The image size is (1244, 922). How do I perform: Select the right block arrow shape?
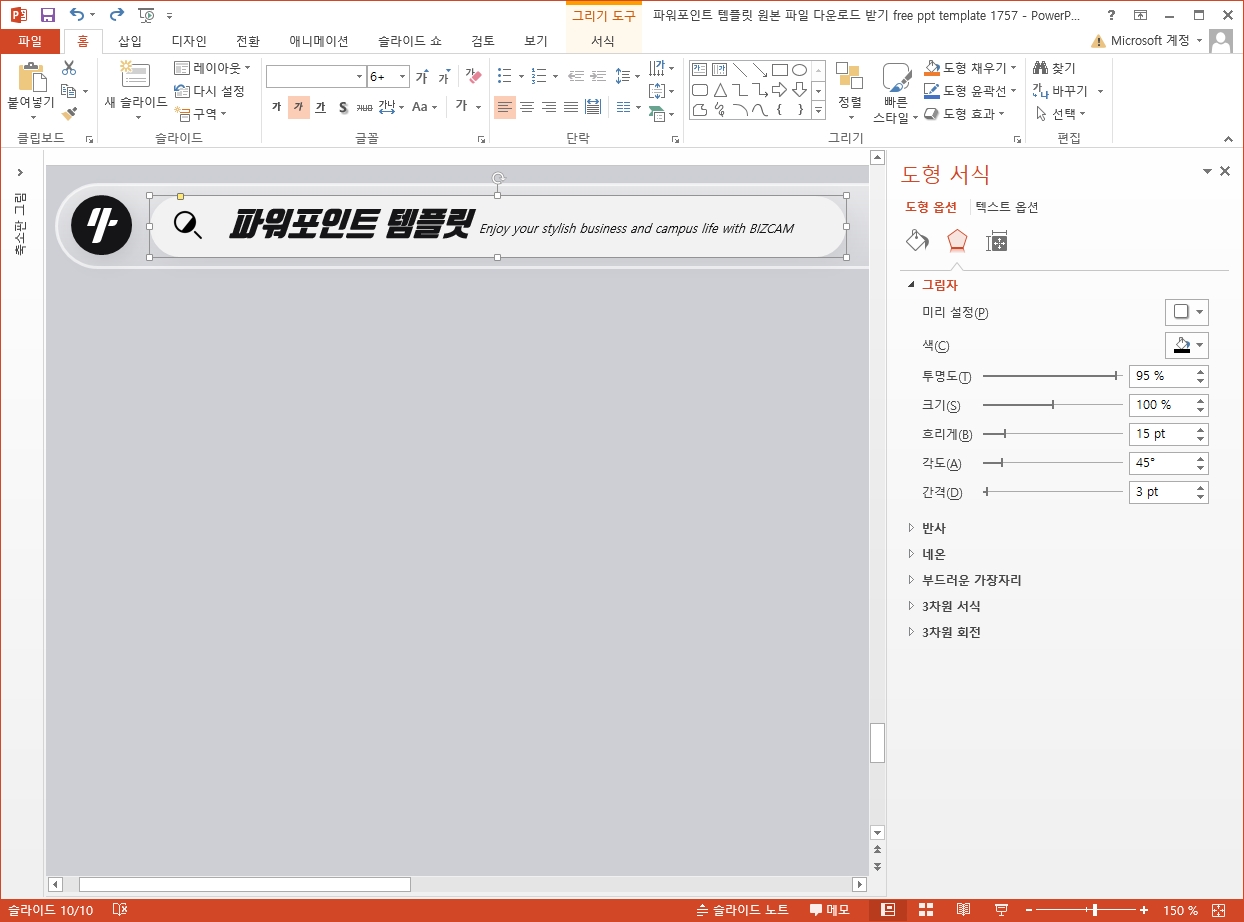coord(780,90)
